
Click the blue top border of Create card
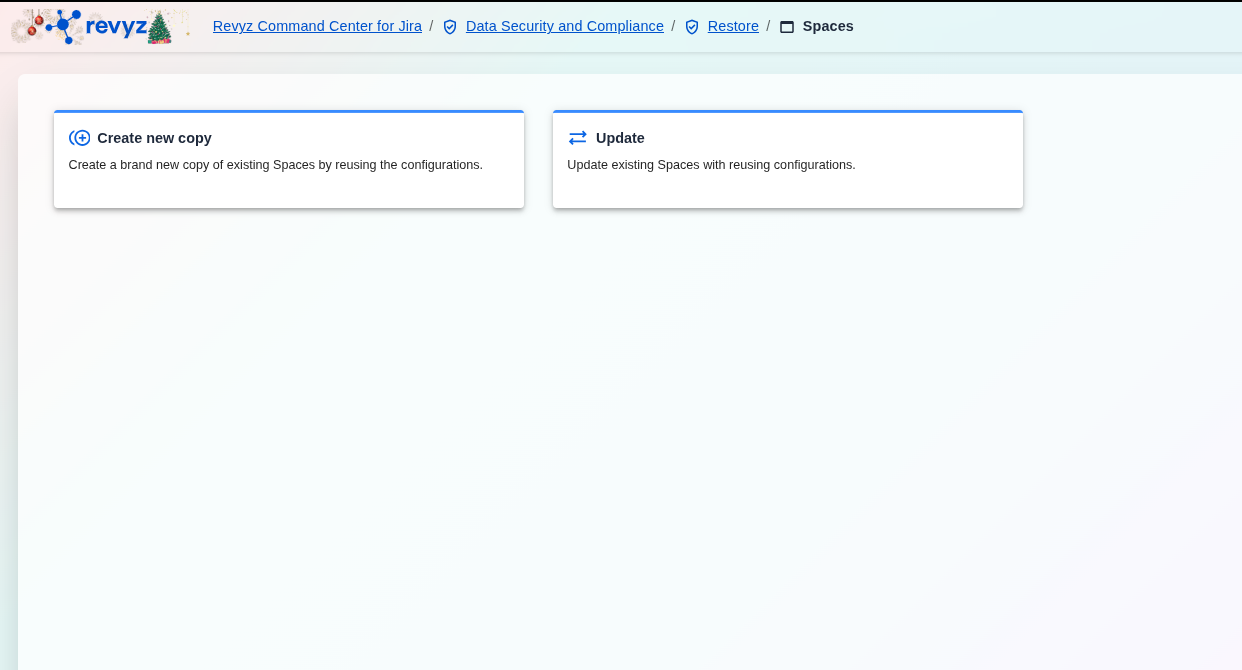[288, 112]
